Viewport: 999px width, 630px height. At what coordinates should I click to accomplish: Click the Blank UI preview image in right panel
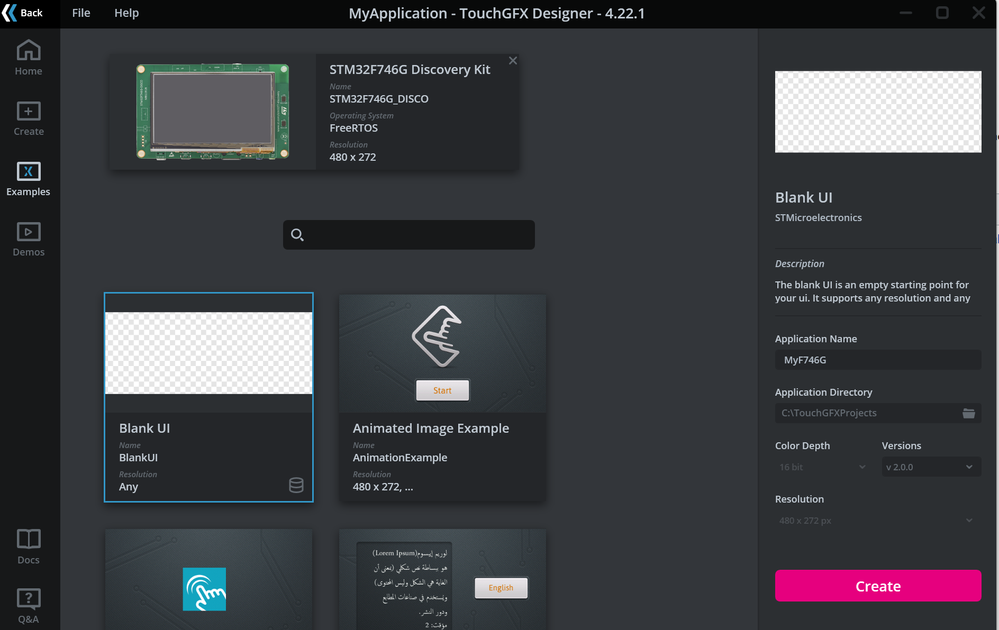[877, 111]
